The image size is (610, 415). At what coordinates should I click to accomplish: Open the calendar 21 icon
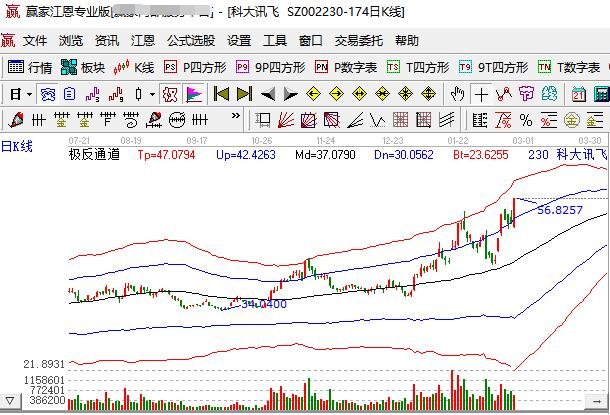point(578,94)
